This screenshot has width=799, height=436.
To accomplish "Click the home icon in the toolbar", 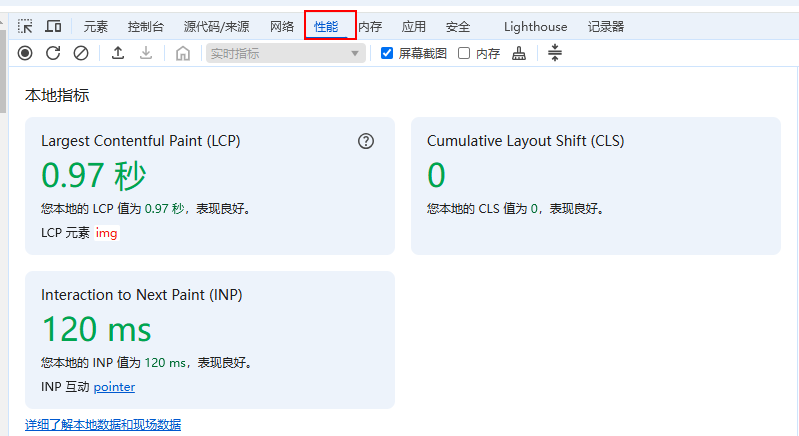I will coord(182,53).
